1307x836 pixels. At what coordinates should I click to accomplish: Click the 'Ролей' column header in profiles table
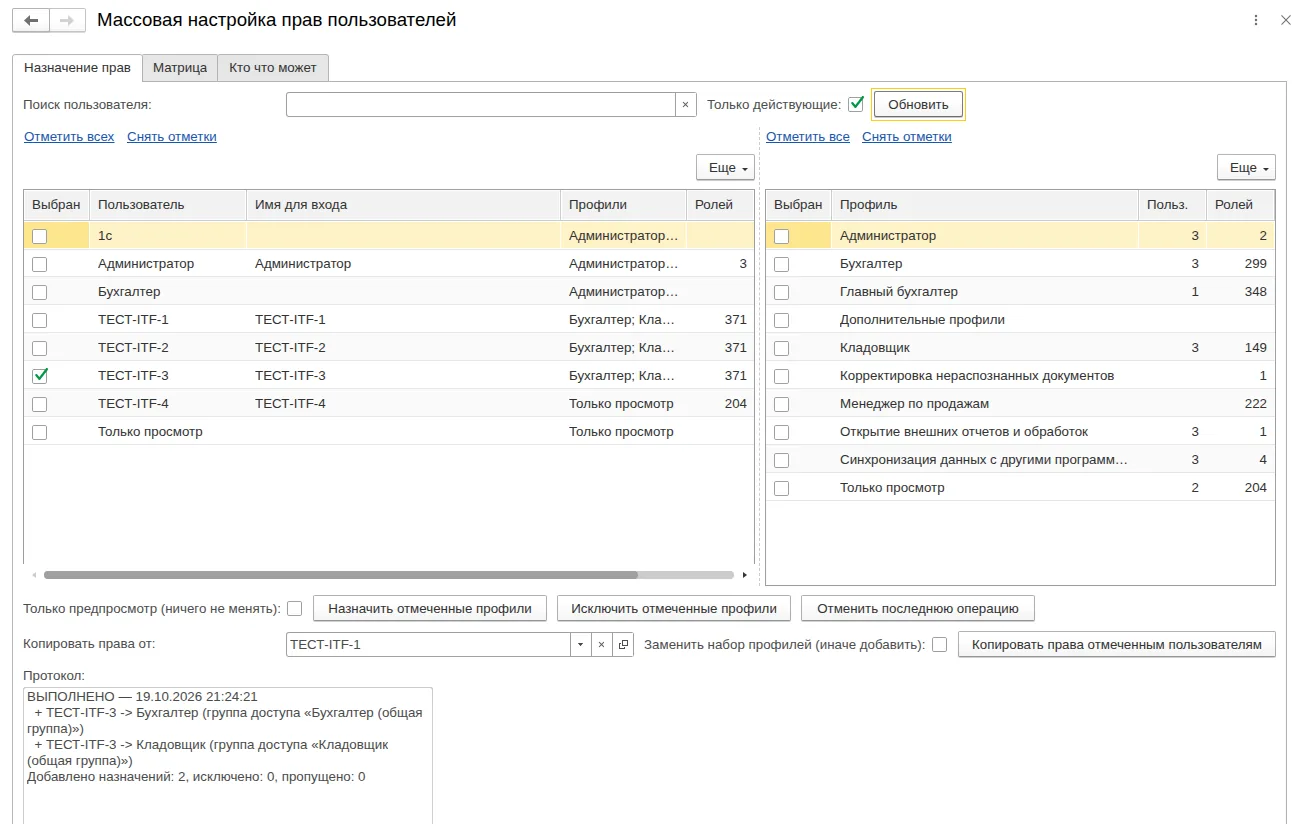(x=1240, y=205)
